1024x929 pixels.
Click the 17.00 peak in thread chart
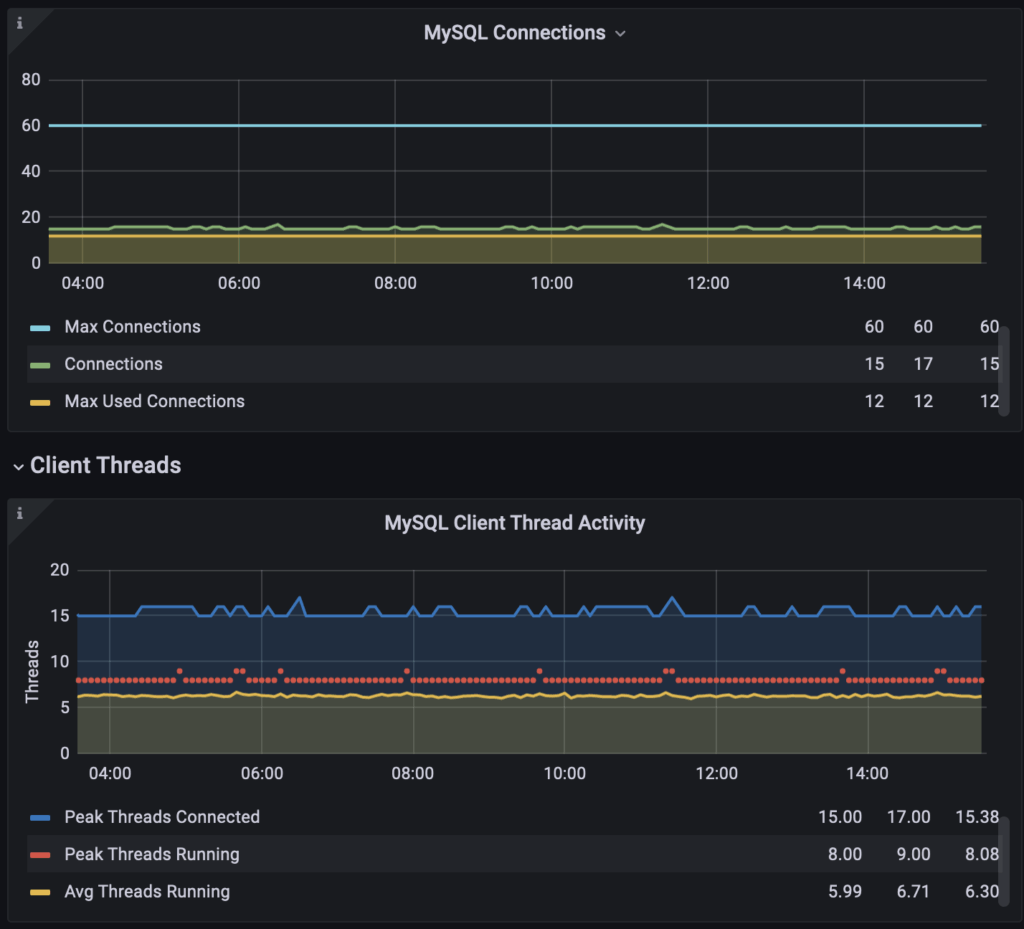click(672, 598)
